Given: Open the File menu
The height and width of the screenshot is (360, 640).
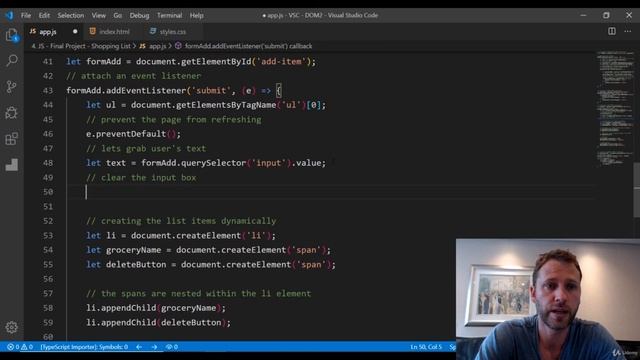Looking at the screenshot, I should (26, 16).
